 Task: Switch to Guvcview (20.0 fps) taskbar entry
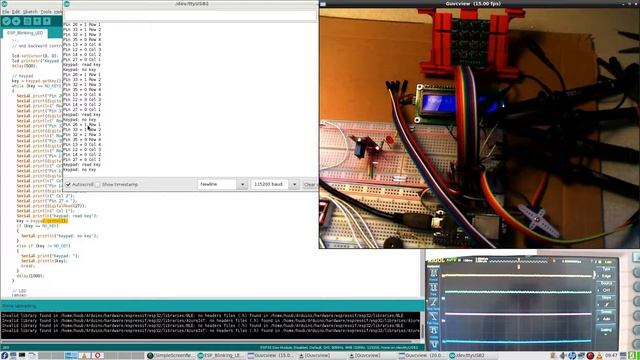[422, 356]
